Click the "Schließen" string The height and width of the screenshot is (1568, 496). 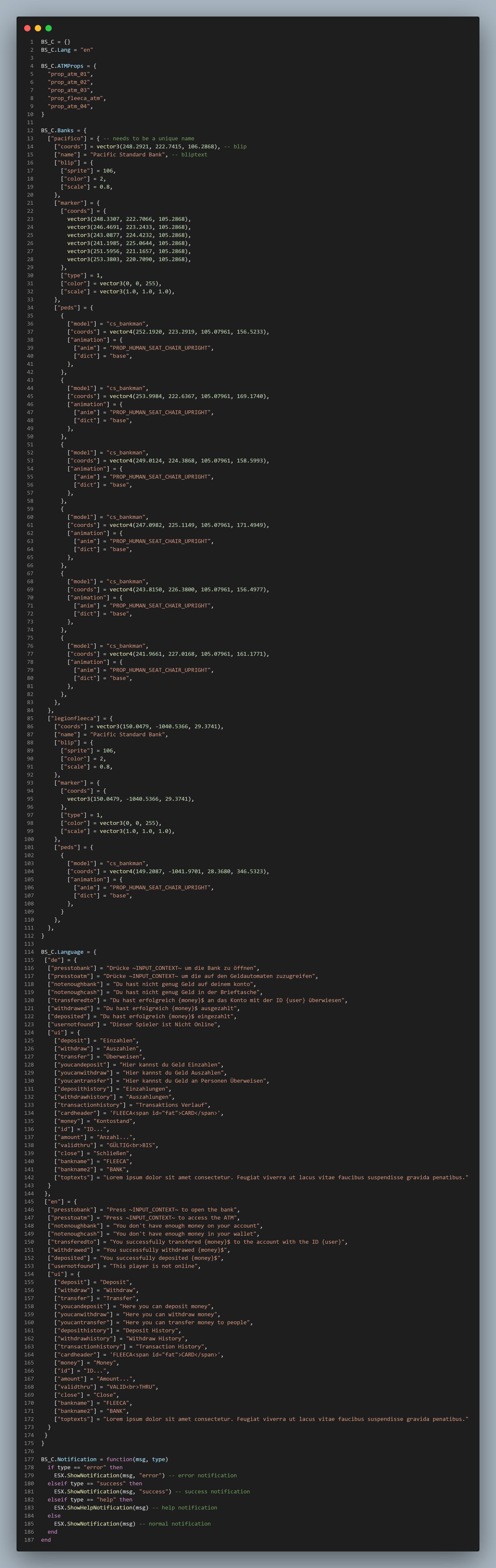pyautogui.click(x=113, y=1153)
